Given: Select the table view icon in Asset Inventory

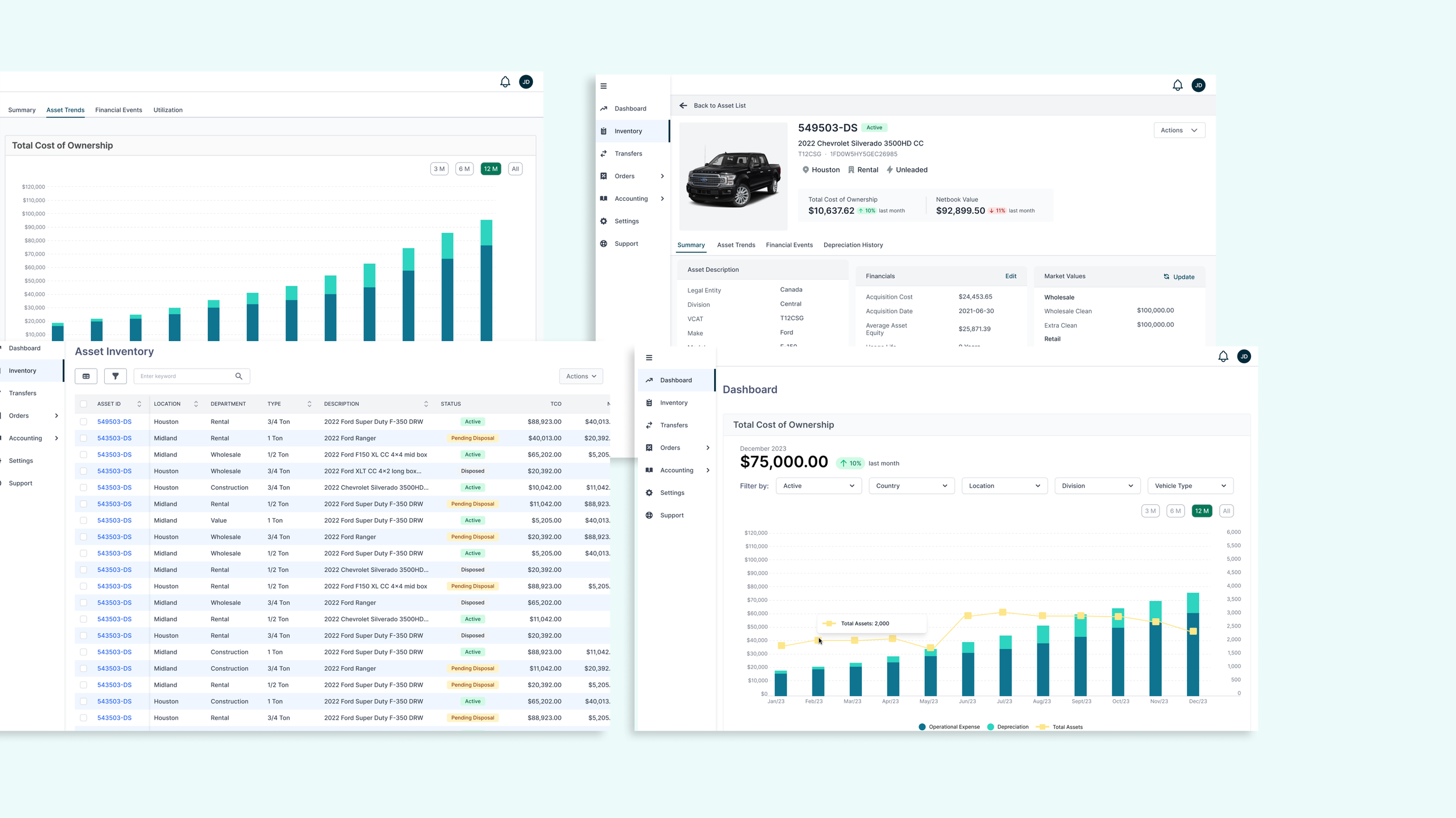Looking at the screenshot, I should [86, 376].
